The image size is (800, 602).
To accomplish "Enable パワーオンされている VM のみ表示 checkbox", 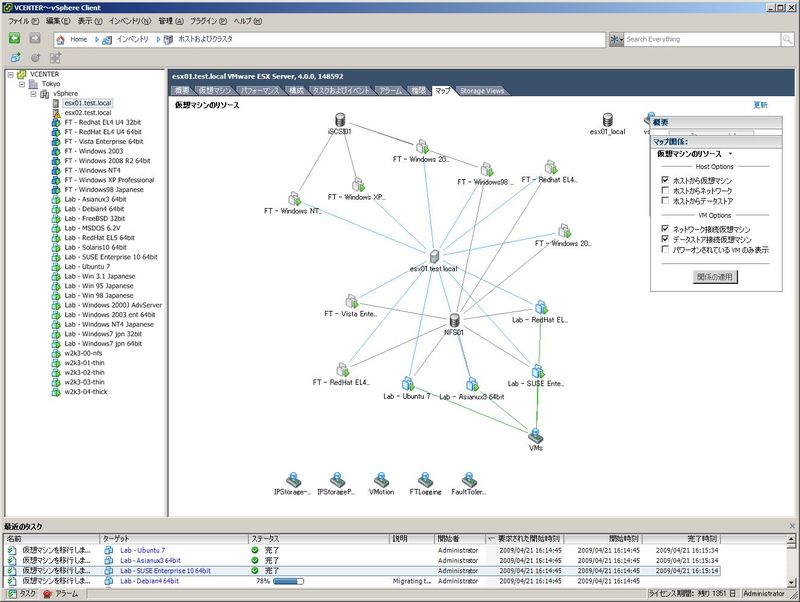I will [x=665, y=249].
